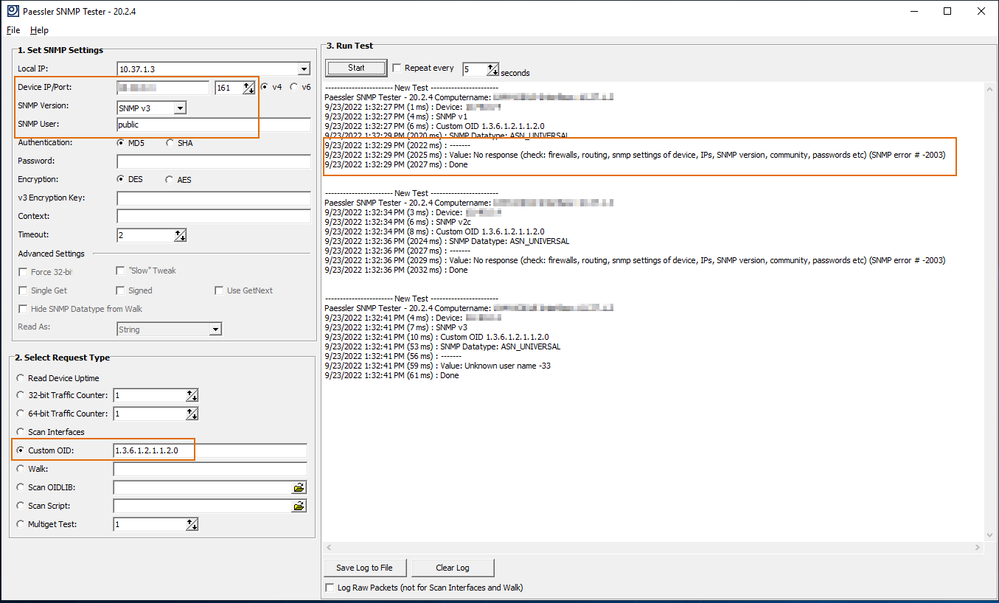Click the Scan OIDLIB browse folder icon
Image resolution: width=999 pixels, height=603 pixels.
click(x=298, y=487)
